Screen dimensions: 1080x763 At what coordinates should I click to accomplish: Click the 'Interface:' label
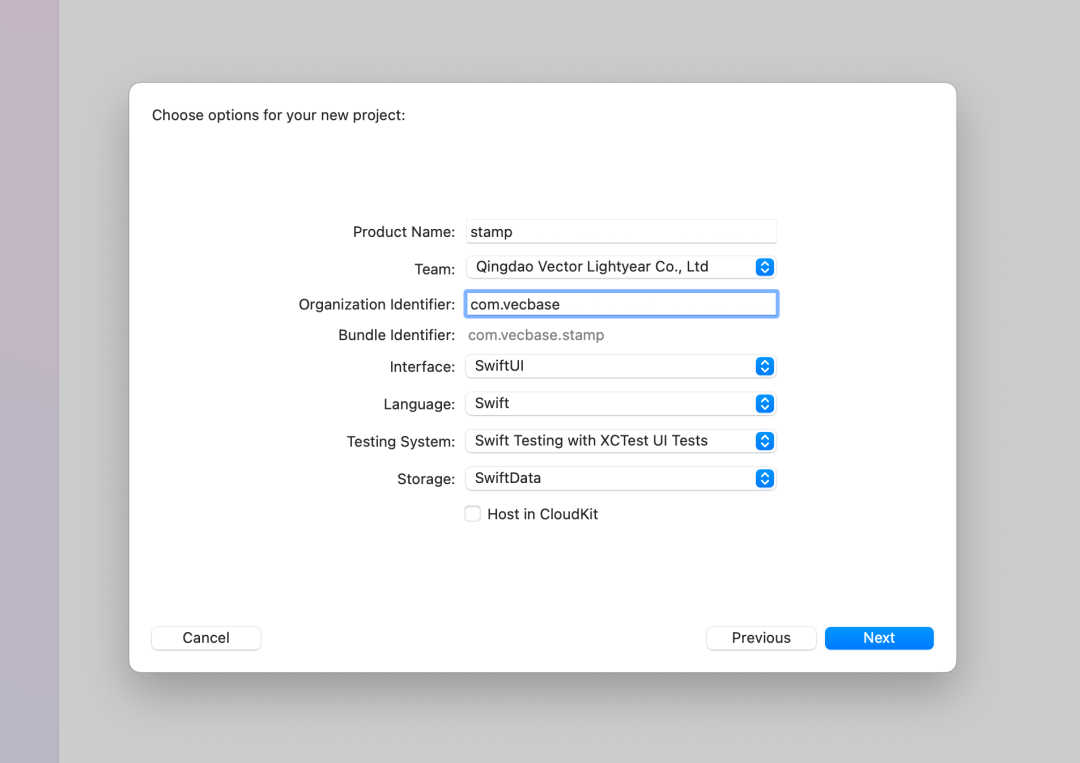pos(422,367)
